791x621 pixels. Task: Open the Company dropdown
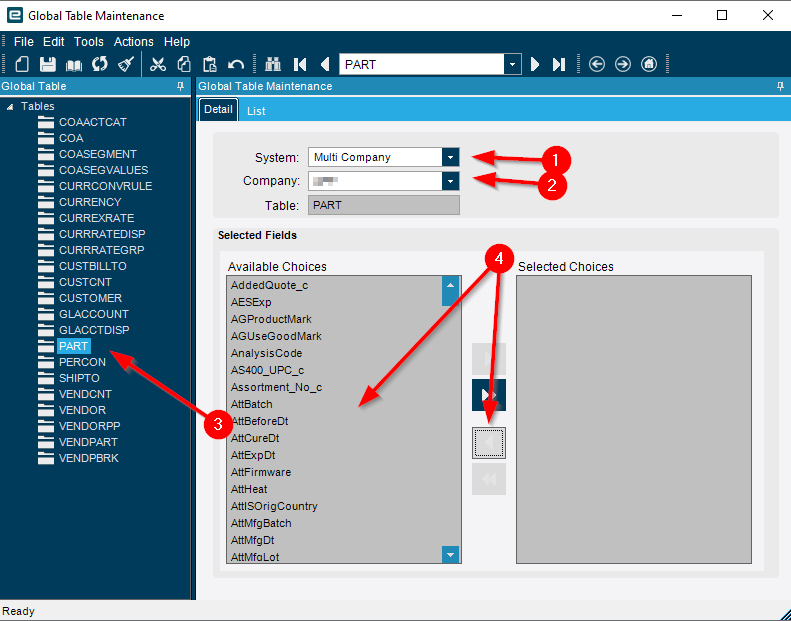(450, 181)
